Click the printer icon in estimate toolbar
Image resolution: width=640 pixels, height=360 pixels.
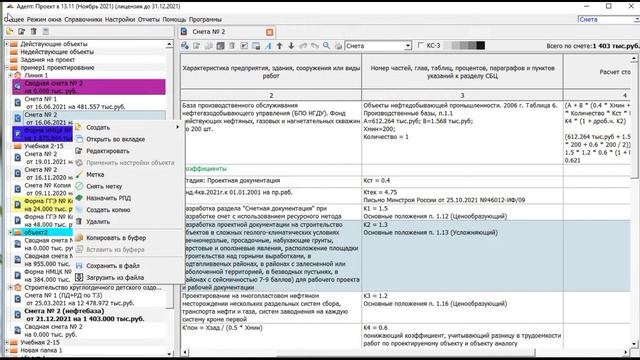tap(338, 46)
